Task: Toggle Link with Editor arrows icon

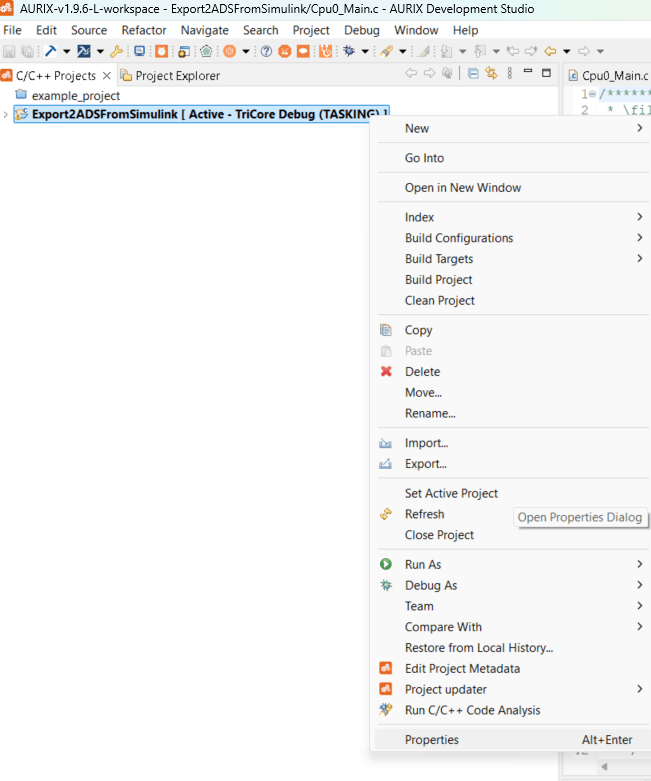Action: click(x=491, y=74)
